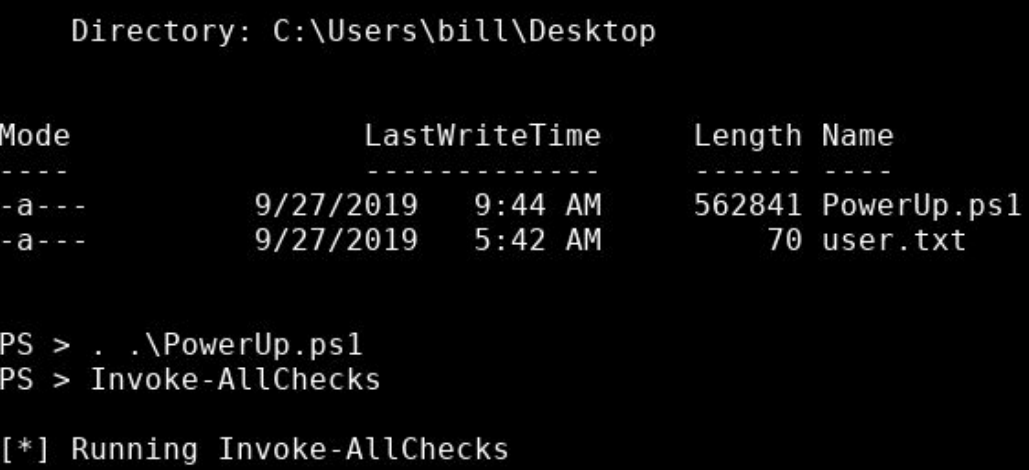Click the 5:42 AM write time
Image resolution: width=1029 pixels, height=470 pixels.
(536, 240)
